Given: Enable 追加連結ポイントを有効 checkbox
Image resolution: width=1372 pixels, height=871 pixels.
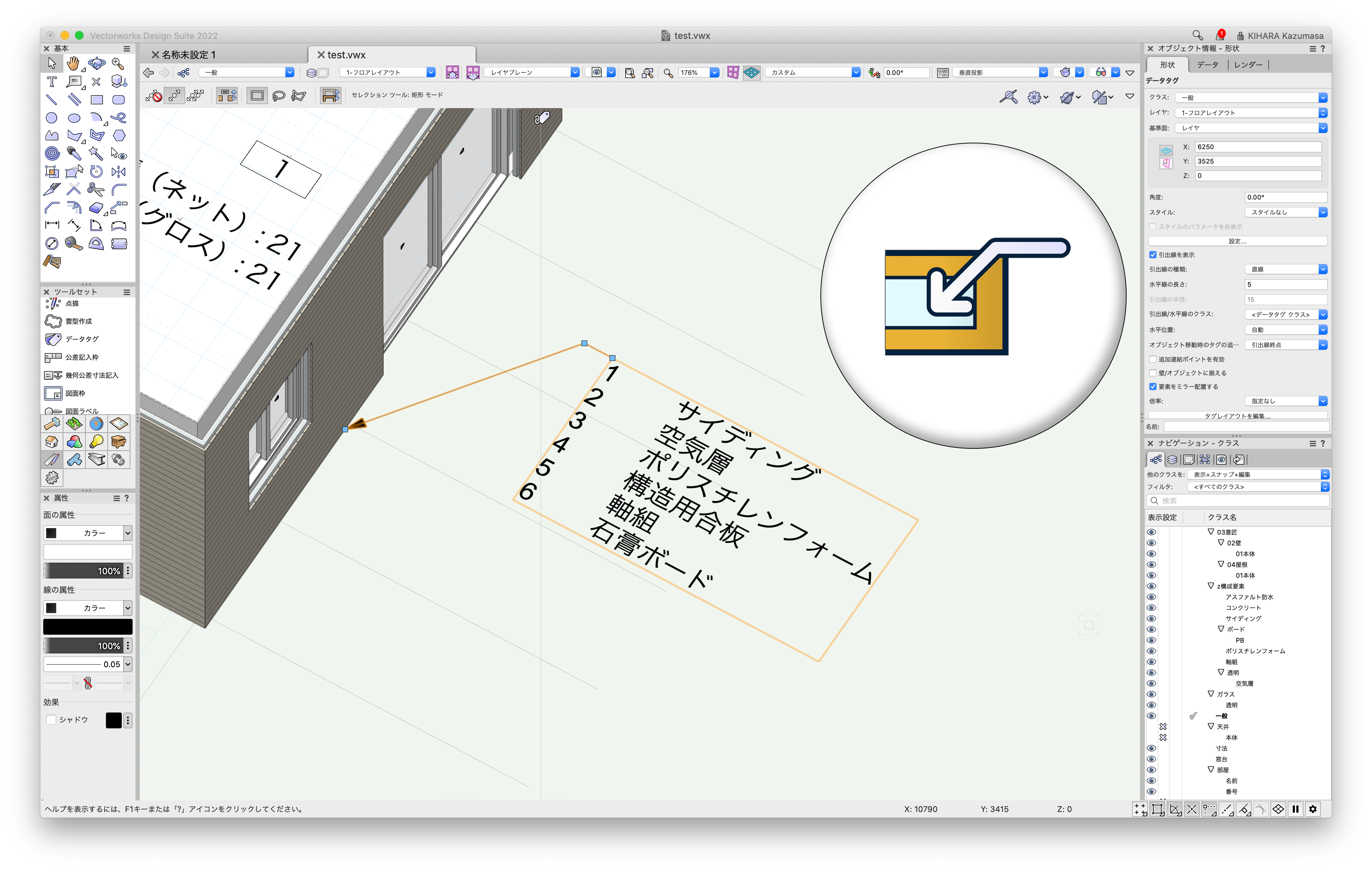Looking at the screenshot, I should (x=1153, y=359).
